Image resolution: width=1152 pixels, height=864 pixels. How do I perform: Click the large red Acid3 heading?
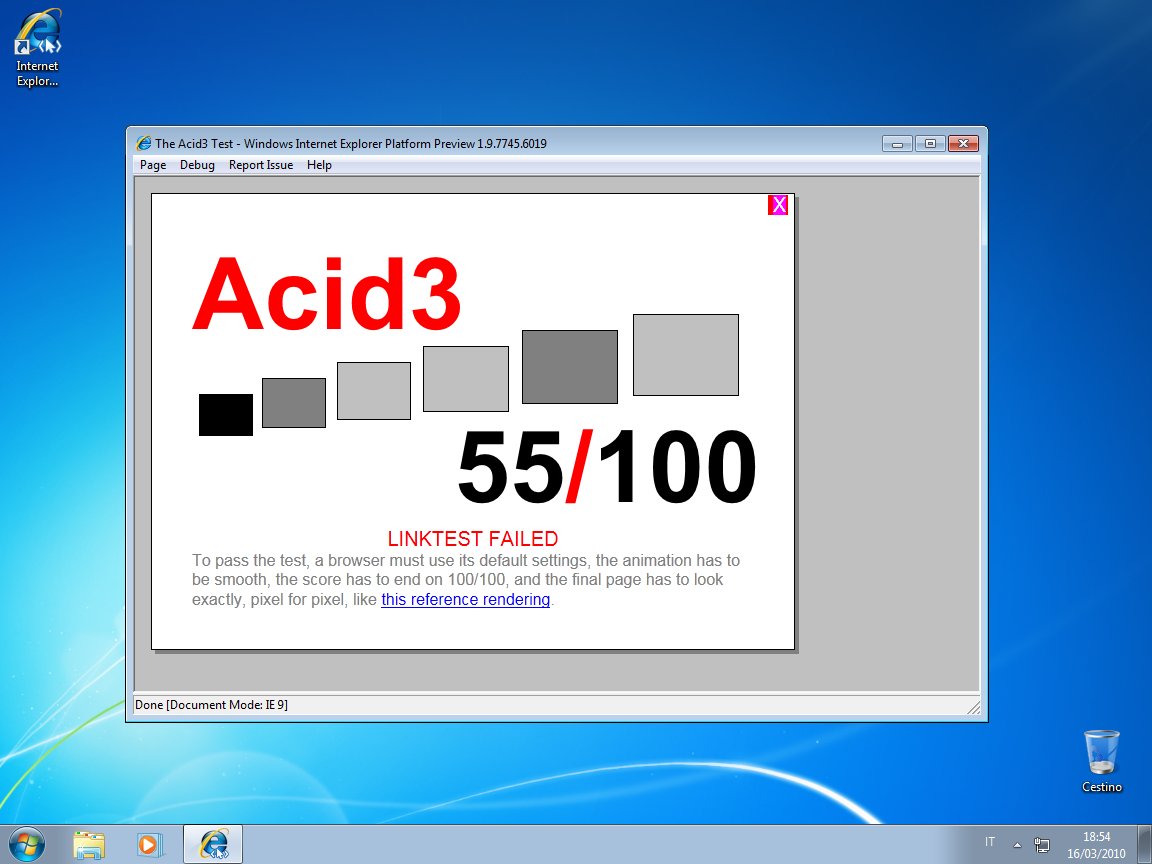tap(327, 294)
